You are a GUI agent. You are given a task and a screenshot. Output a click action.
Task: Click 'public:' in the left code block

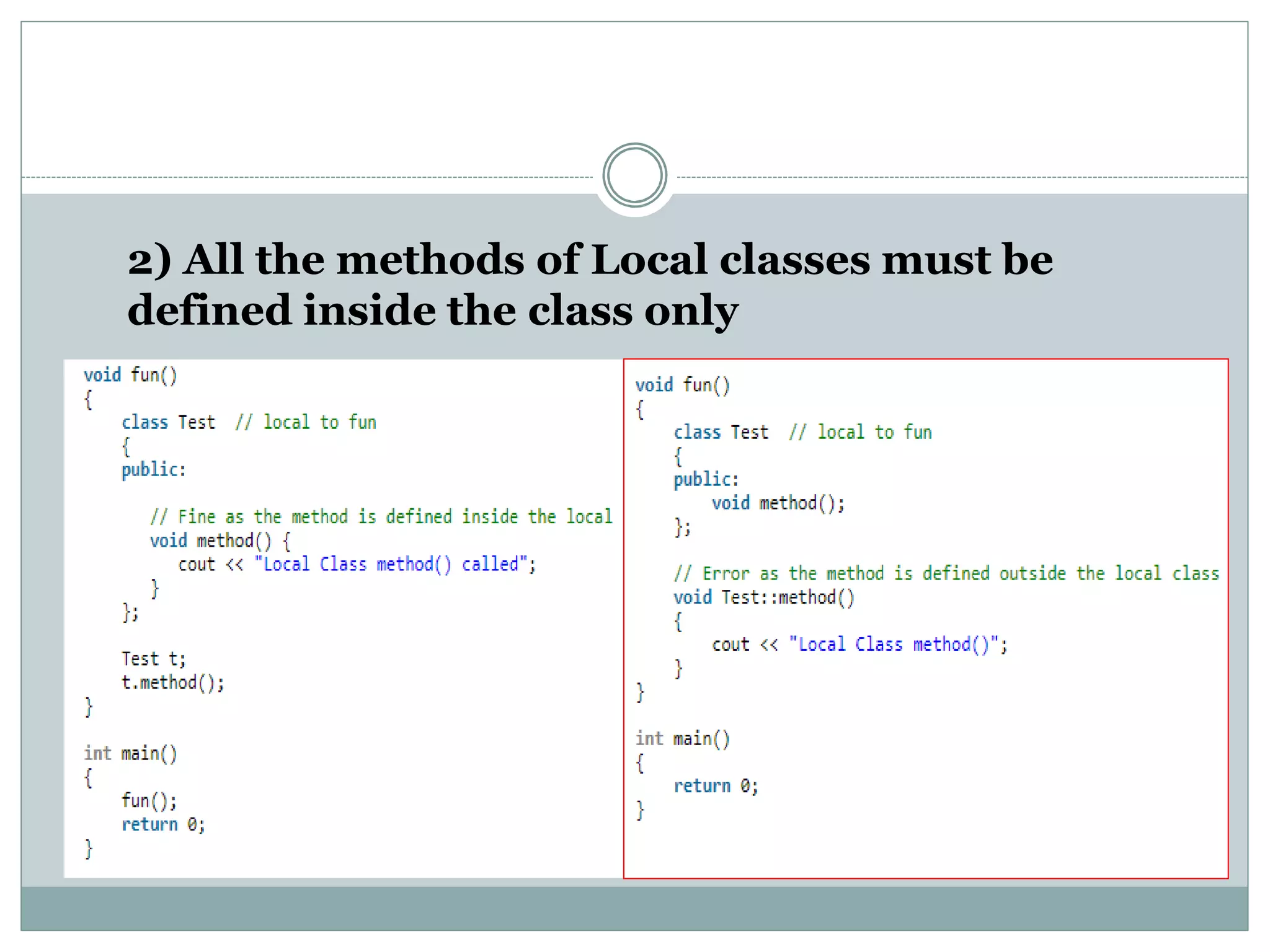click(x=154, y=470)
